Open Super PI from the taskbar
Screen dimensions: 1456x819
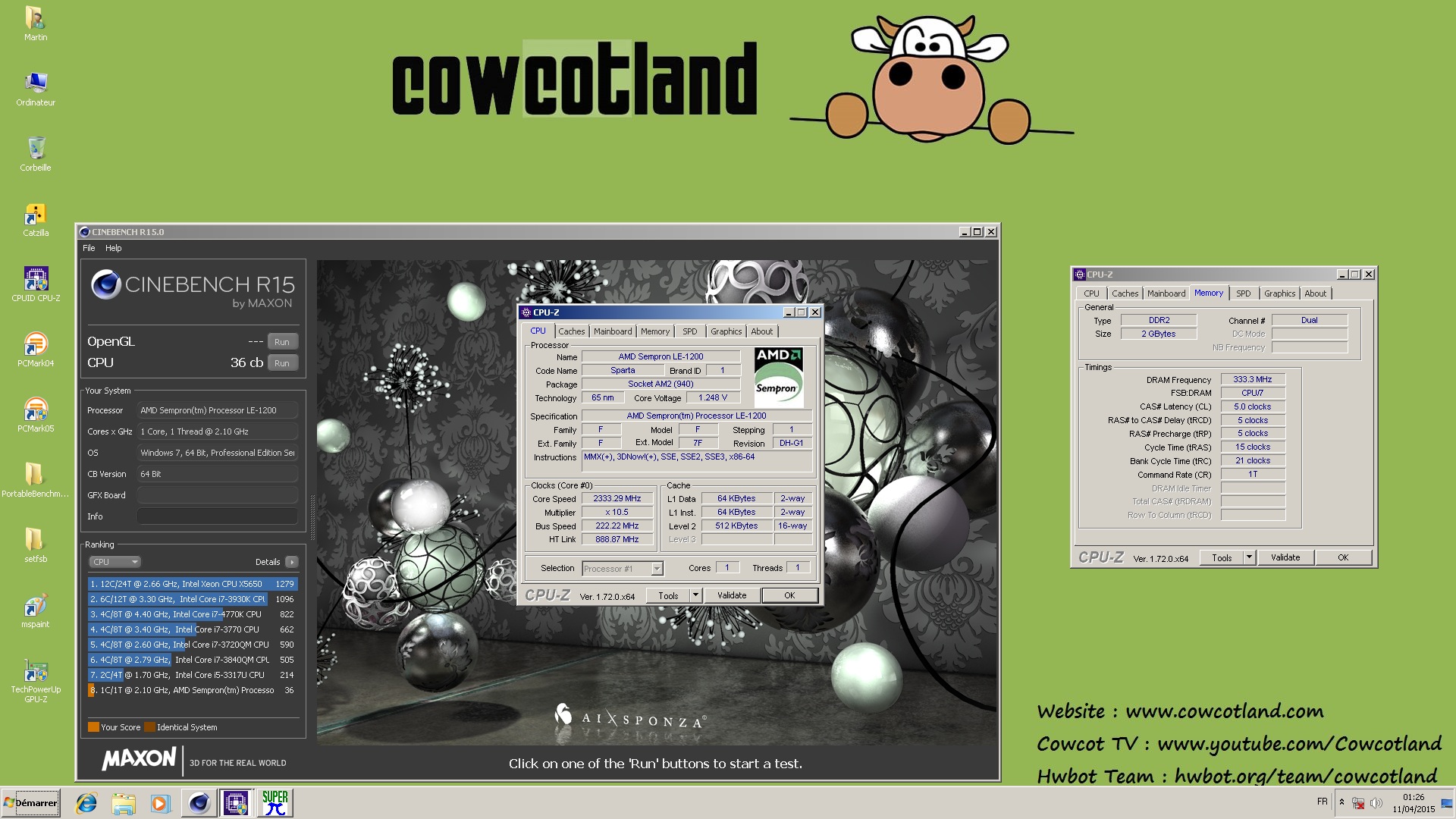275,803
